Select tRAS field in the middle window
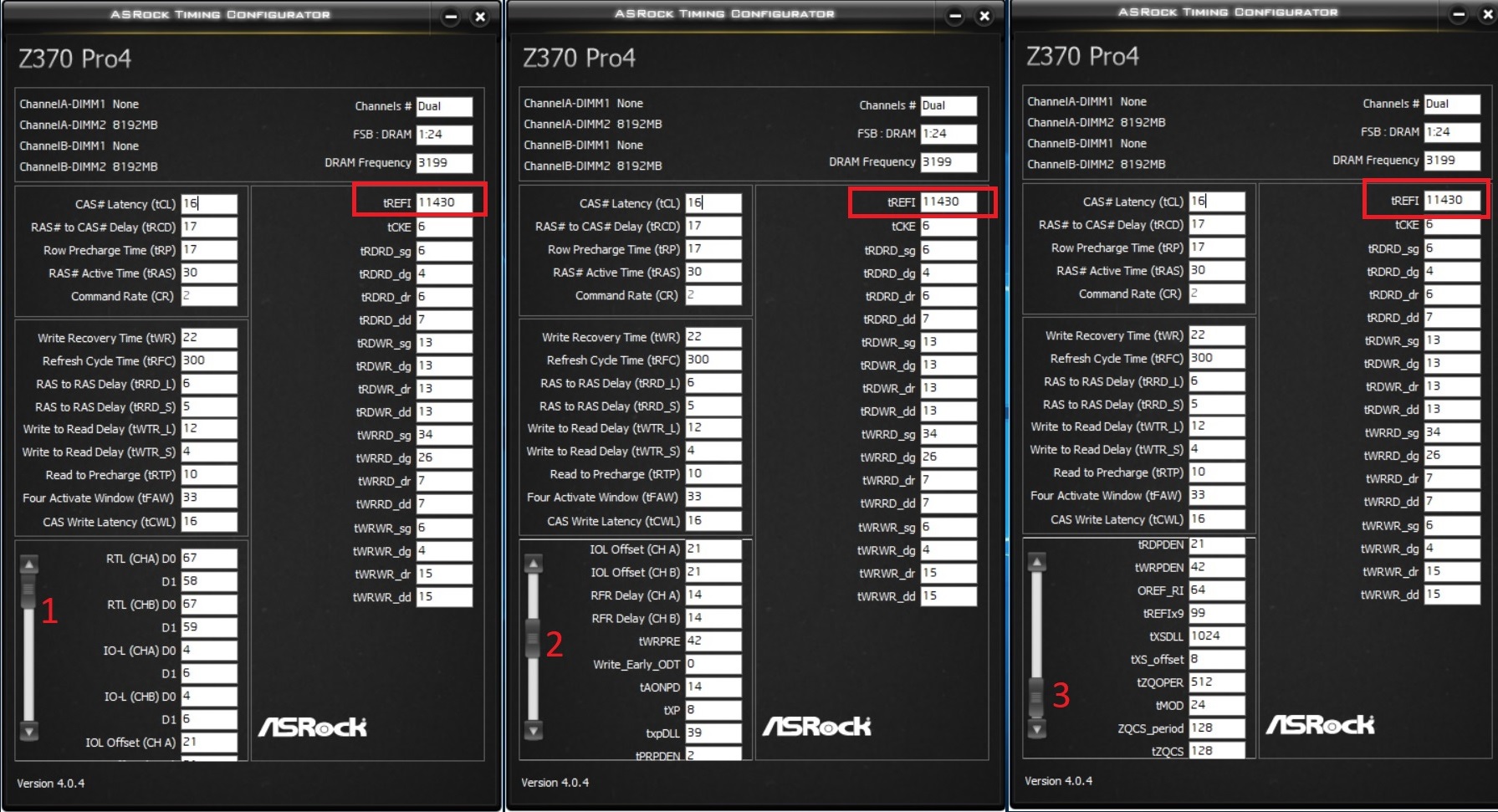Viewport: 1498px width, 812px height. (713, 272)
